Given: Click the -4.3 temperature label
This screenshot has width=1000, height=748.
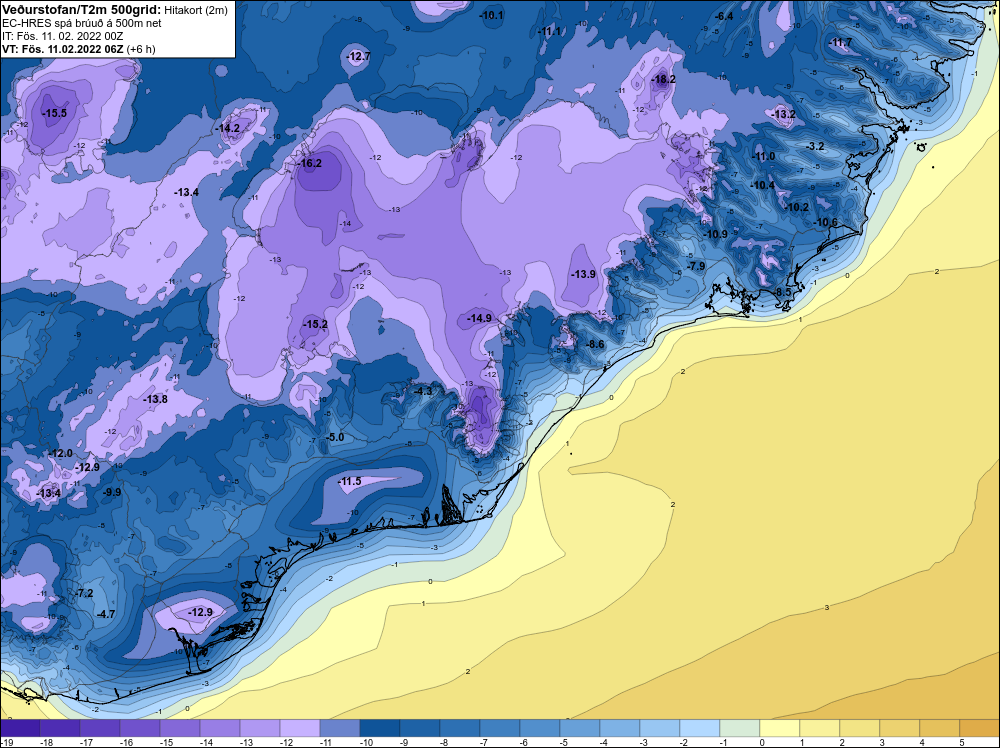Looking at the screenshot, I should point(422,392).
